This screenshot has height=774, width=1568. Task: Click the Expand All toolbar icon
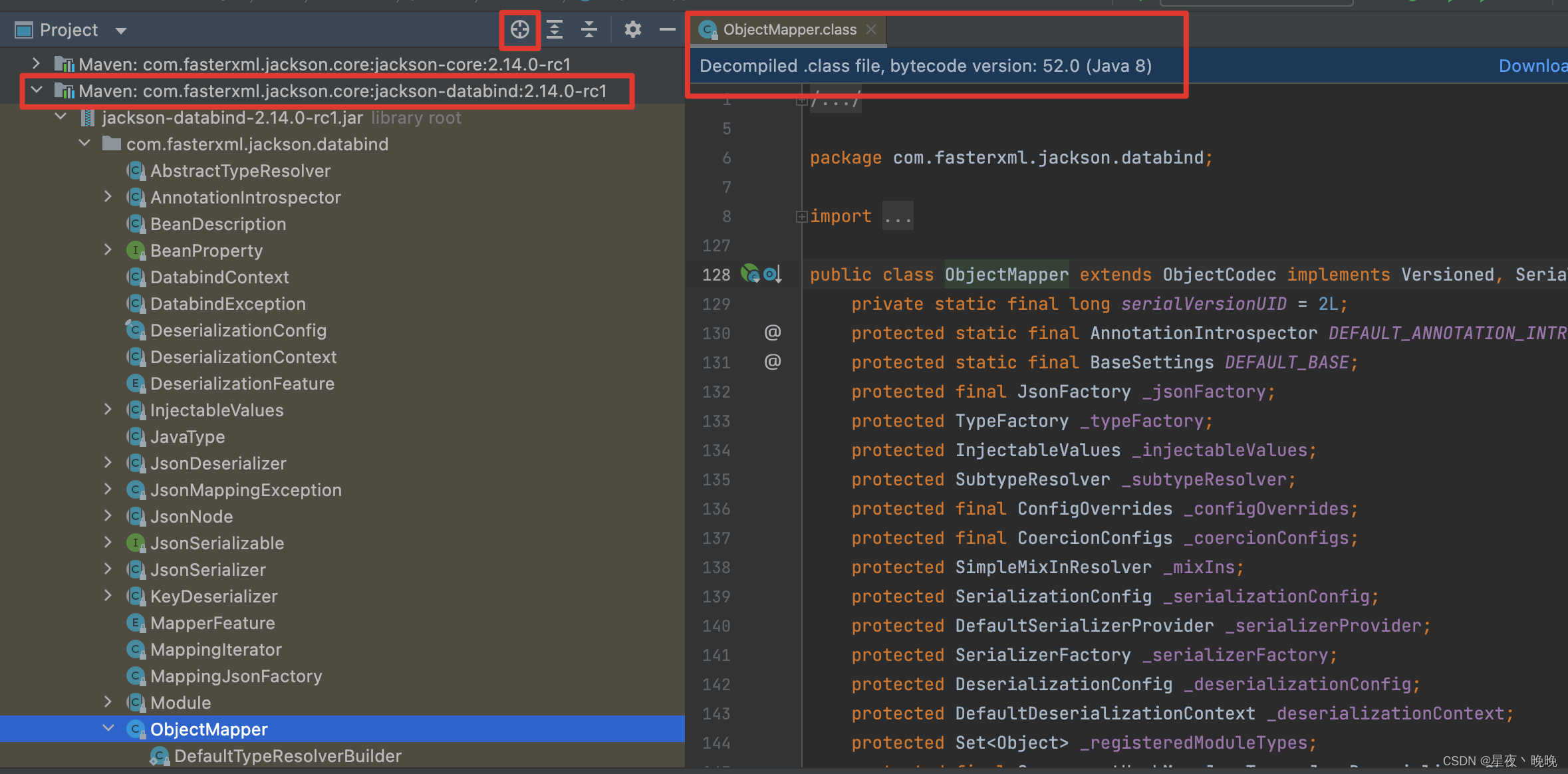[x=555, y=29]
